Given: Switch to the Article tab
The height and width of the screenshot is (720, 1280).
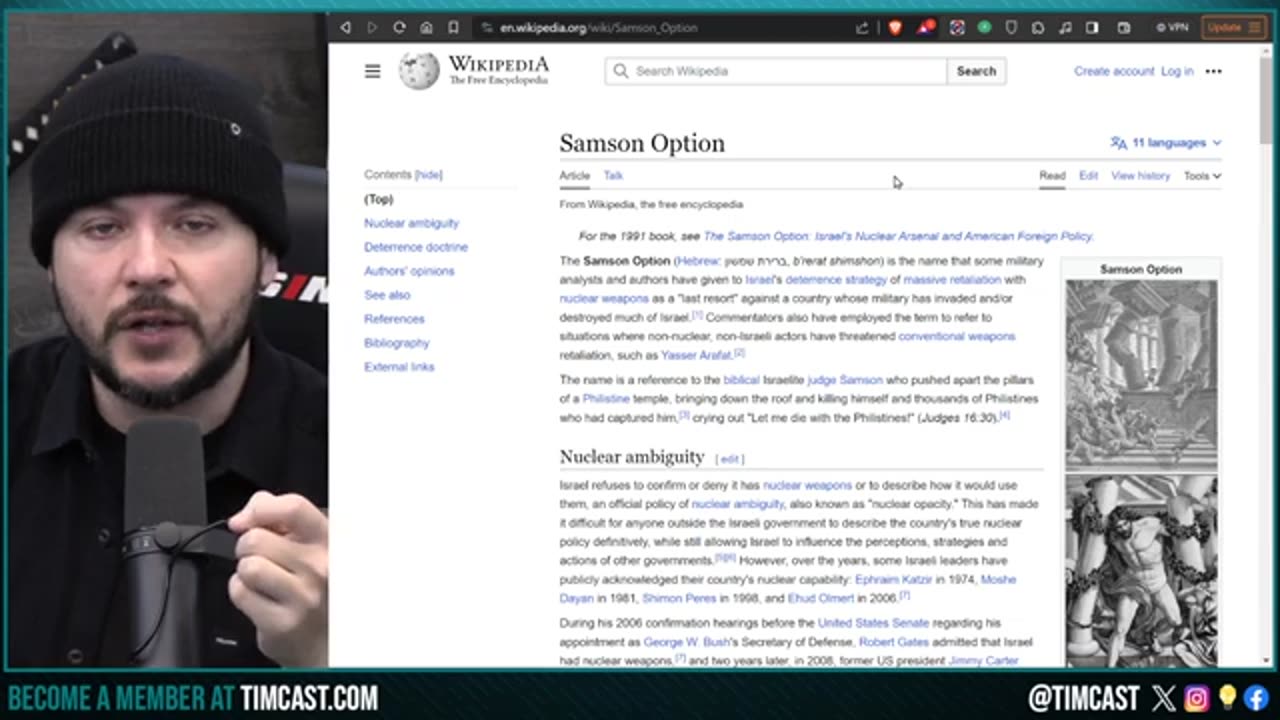Looking at the screenshot, I should [574, 176].
